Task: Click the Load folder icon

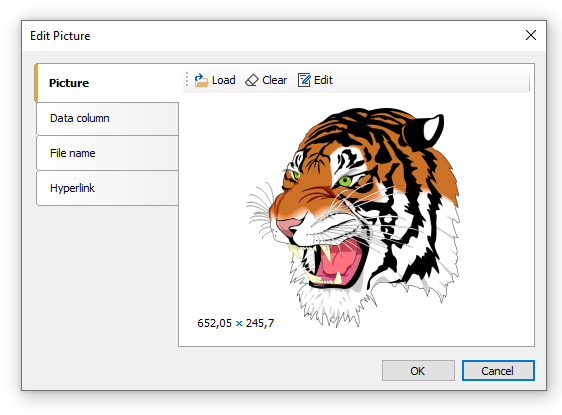Action: 201,80
